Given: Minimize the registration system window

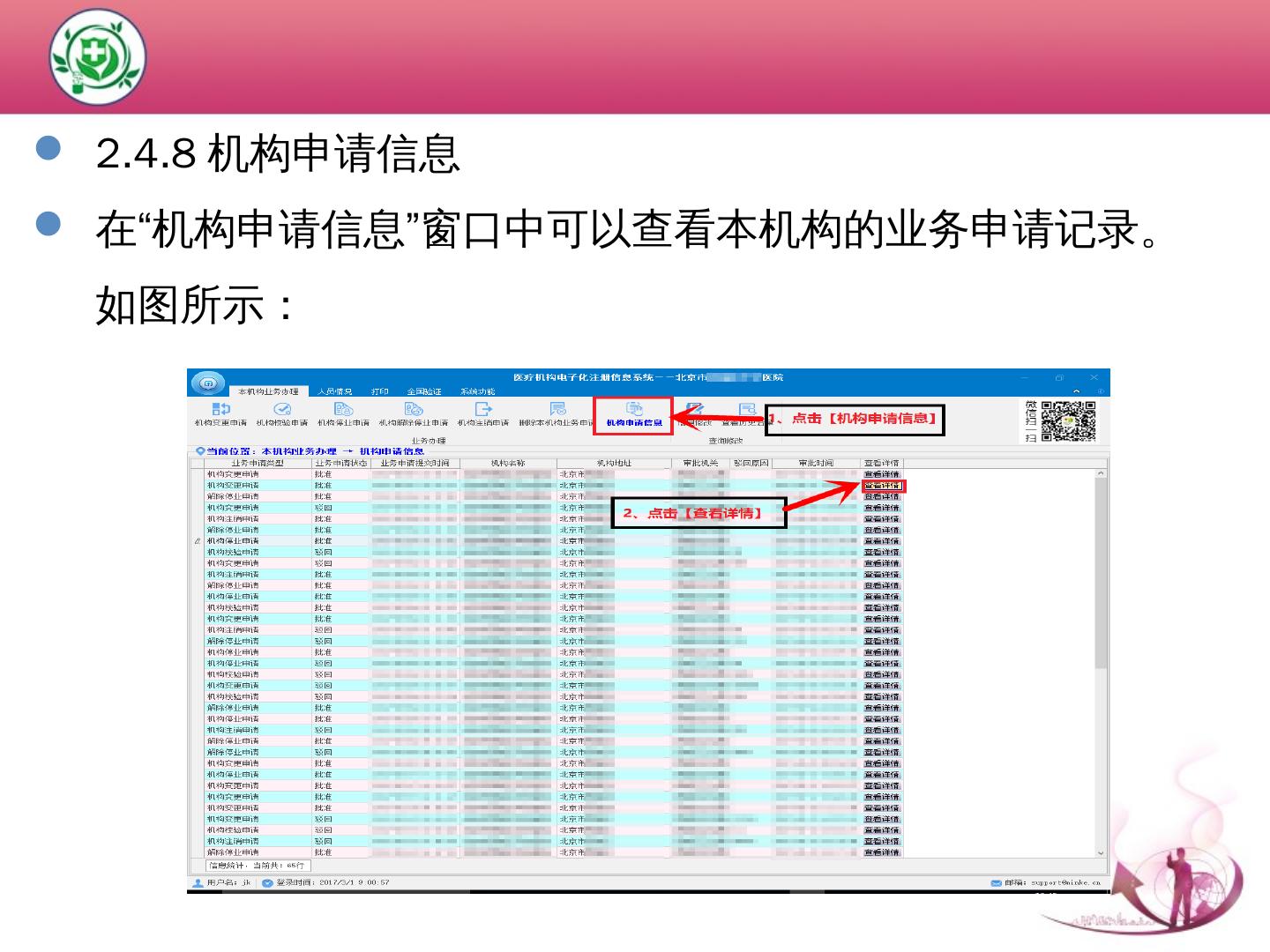Looking at the screenshot, I should [x=1025, y=377].
